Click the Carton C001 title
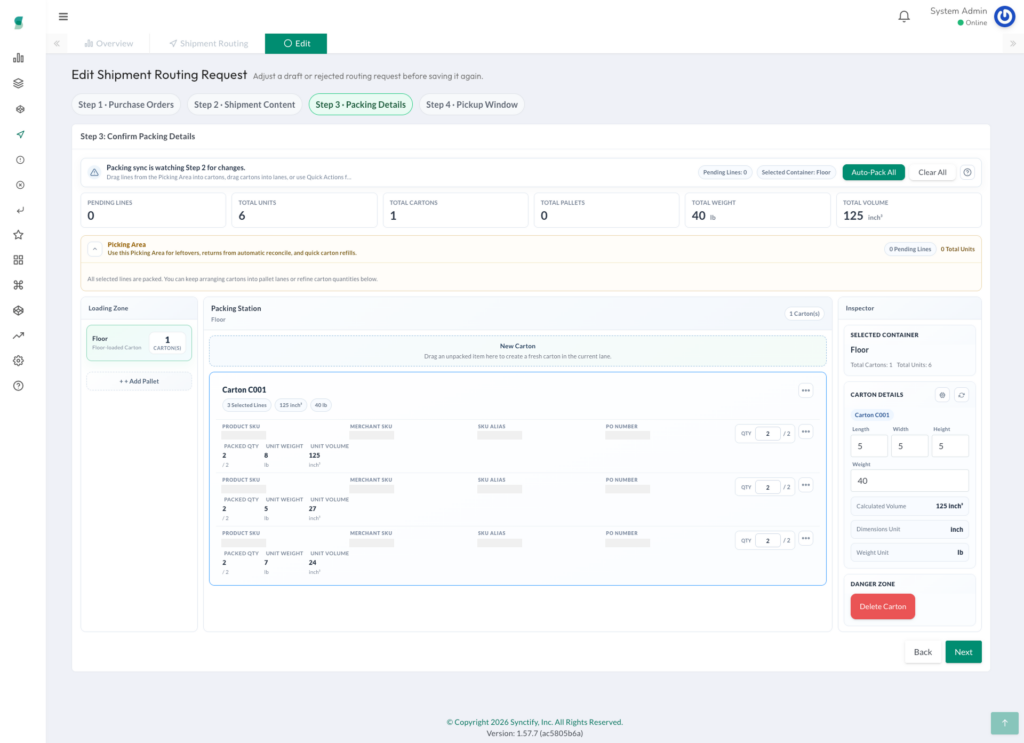 tap(244, 390)
